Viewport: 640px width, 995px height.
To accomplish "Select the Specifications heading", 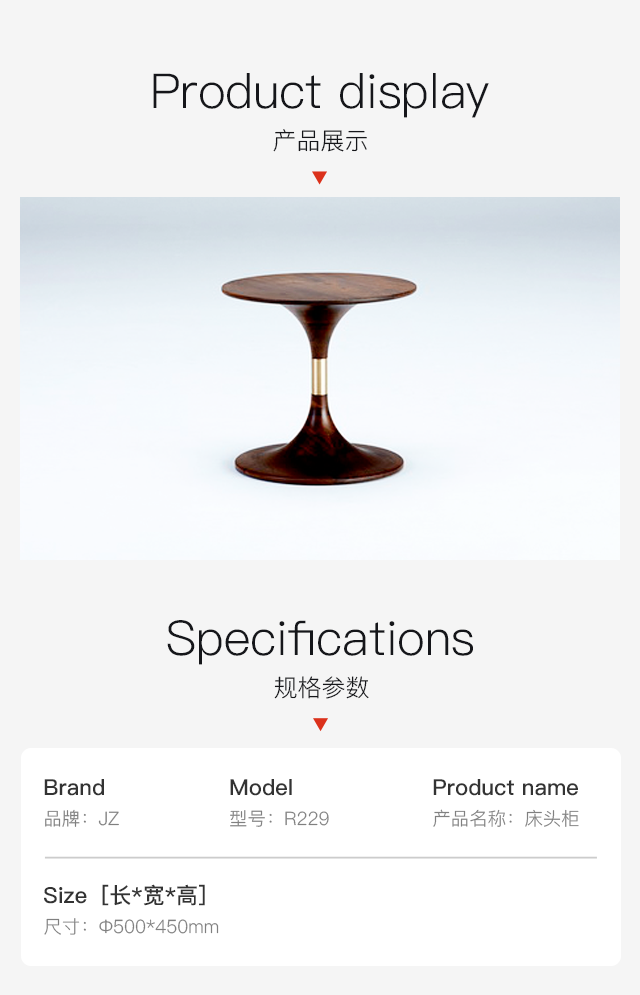I will (320, 639).
